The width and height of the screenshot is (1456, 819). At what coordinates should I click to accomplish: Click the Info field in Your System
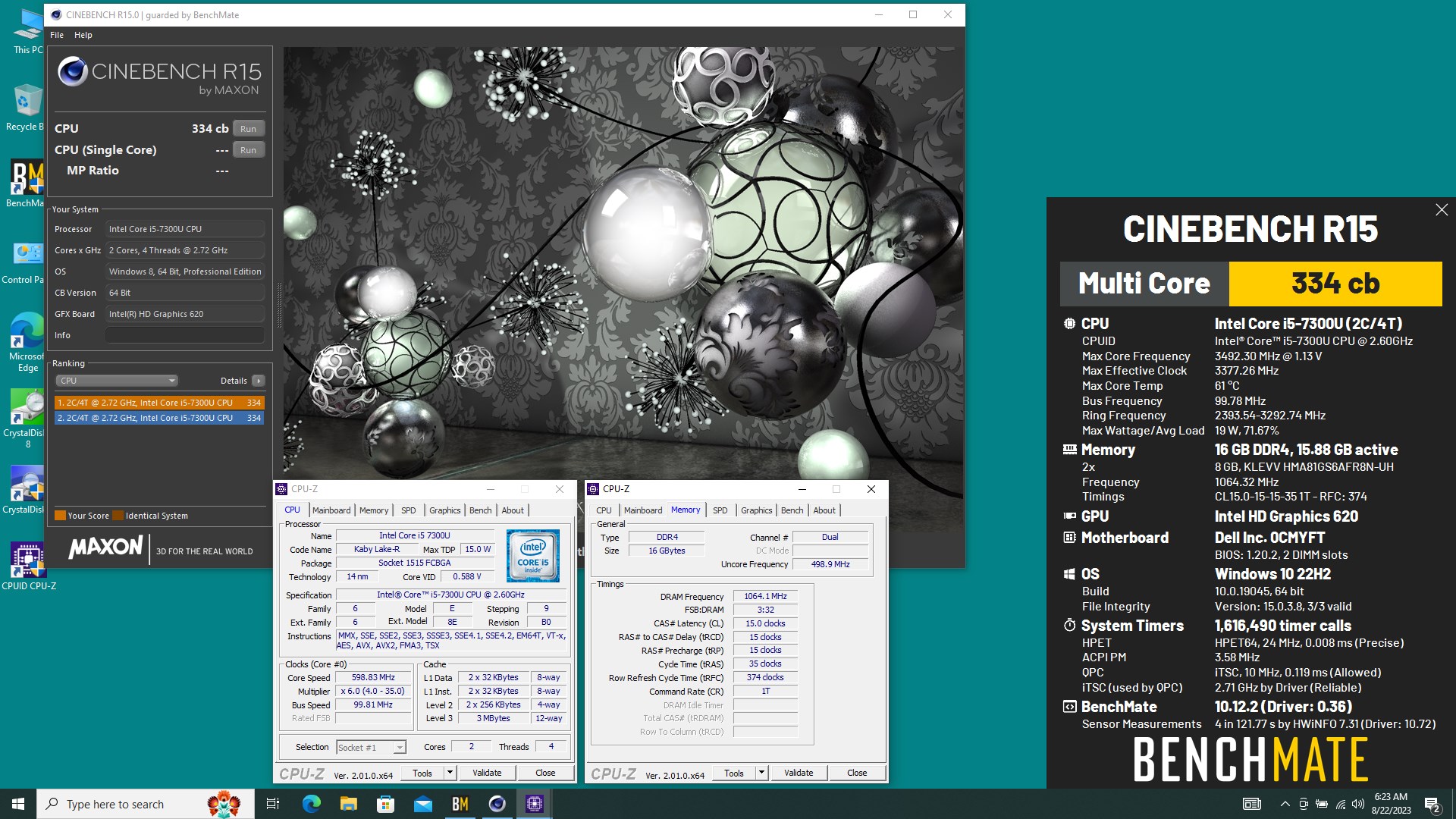coord(185,335)
